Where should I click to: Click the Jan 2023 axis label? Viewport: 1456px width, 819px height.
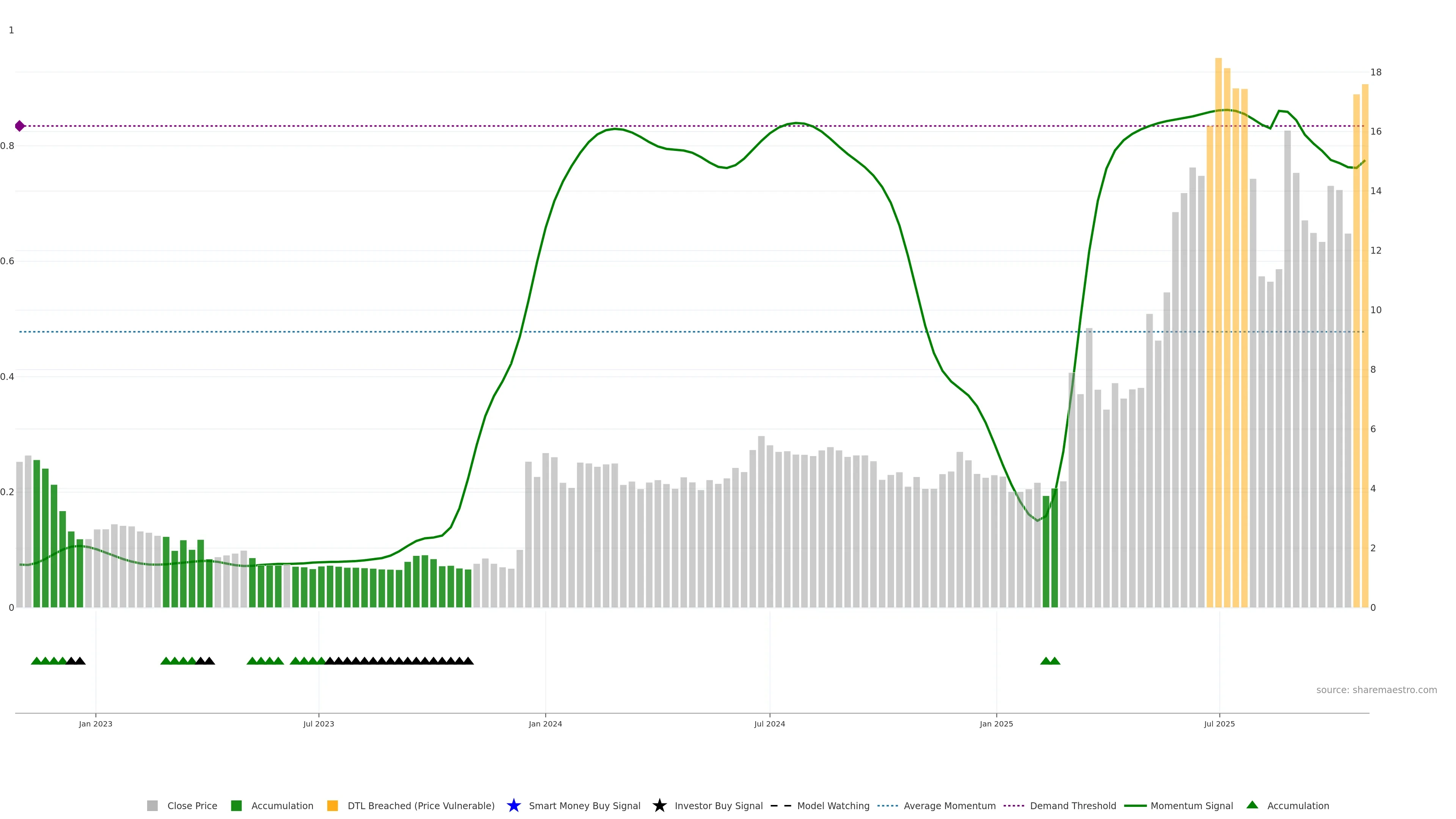(x=96, y=723)
